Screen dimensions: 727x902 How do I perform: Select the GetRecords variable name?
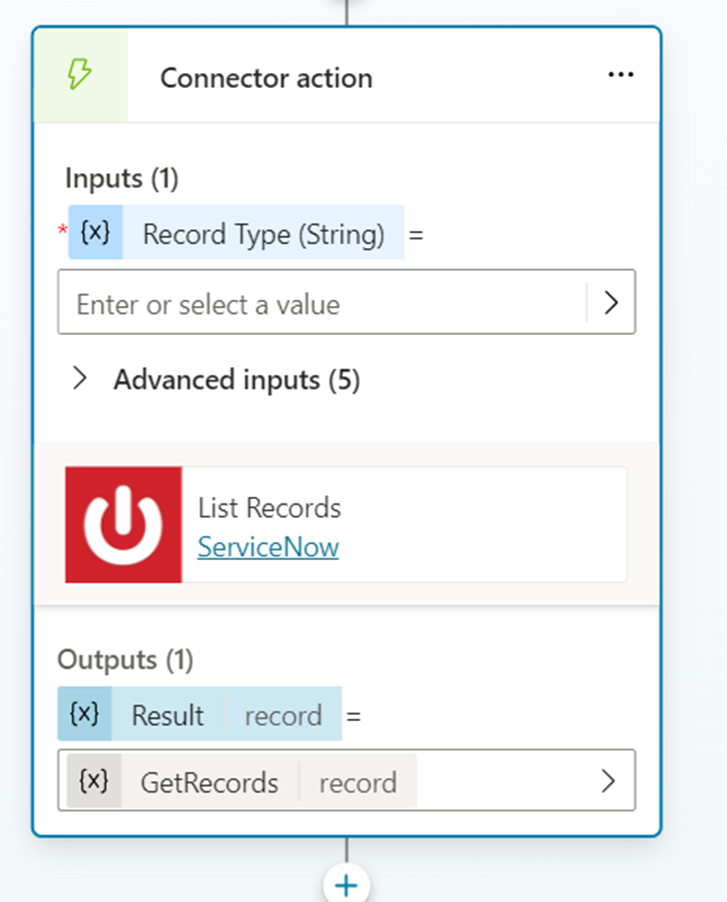point(209,782)
